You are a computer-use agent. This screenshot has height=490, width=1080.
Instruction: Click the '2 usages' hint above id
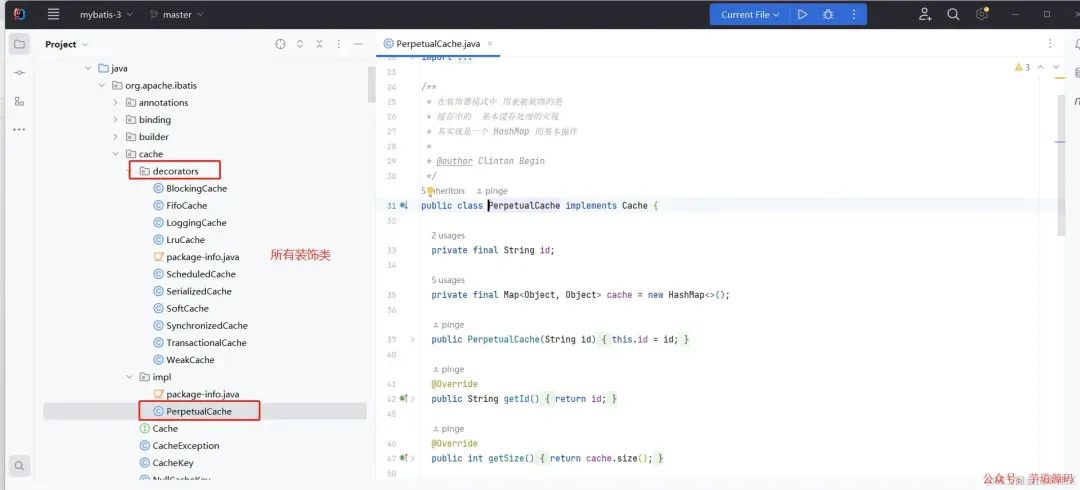pos(448,236)
